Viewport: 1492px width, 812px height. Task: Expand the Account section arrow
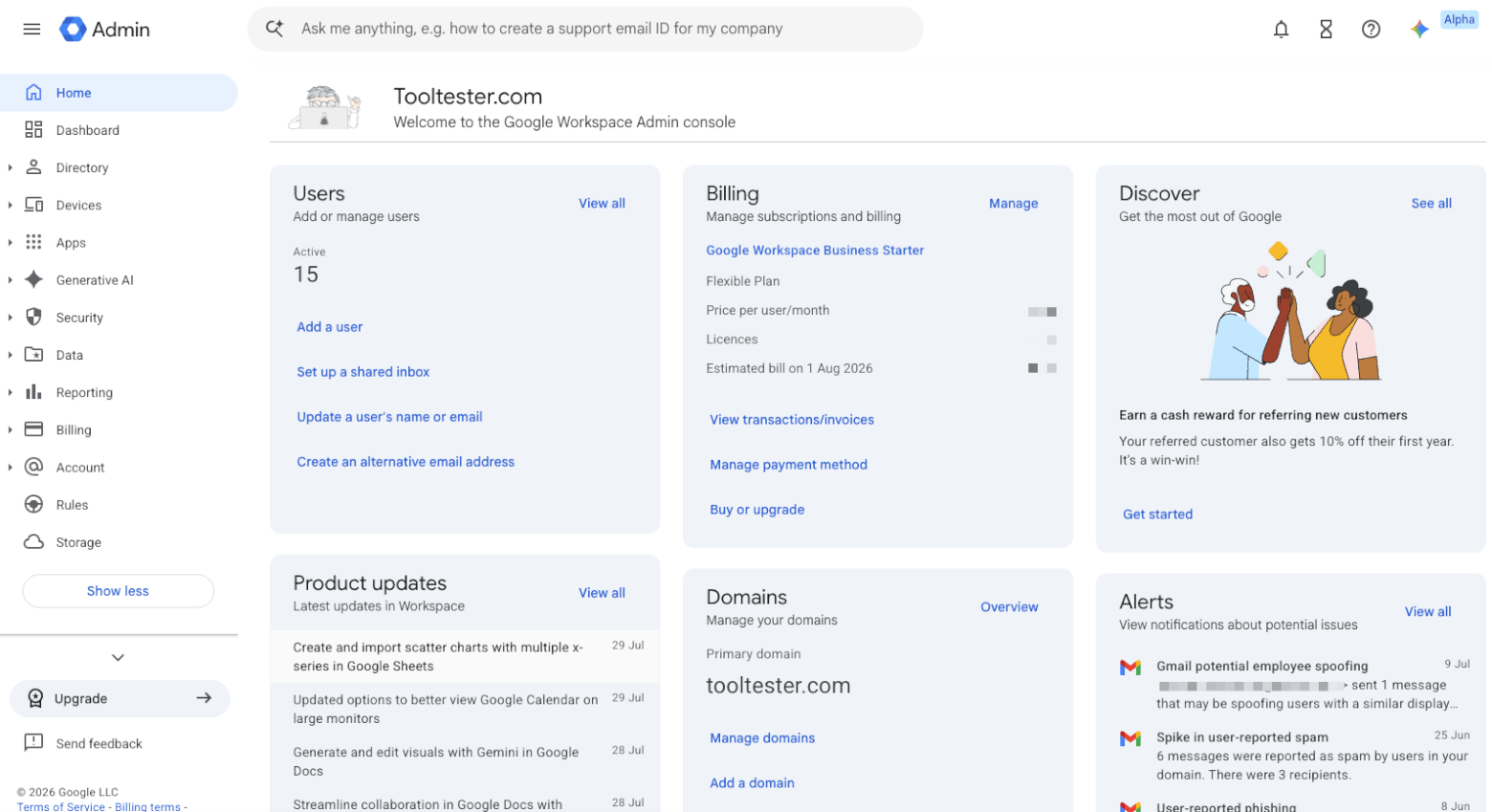(x=10, y=467)
